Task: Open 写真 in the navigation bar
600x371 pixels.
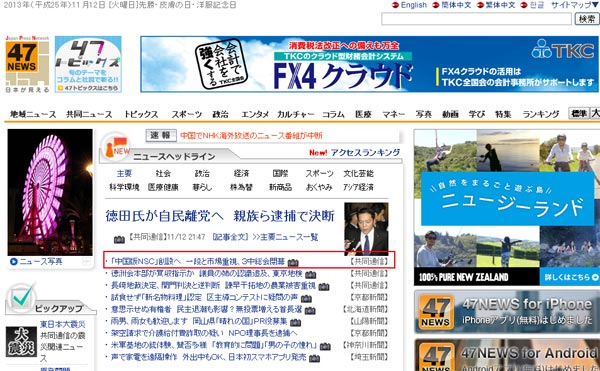Action: (424, 114)
